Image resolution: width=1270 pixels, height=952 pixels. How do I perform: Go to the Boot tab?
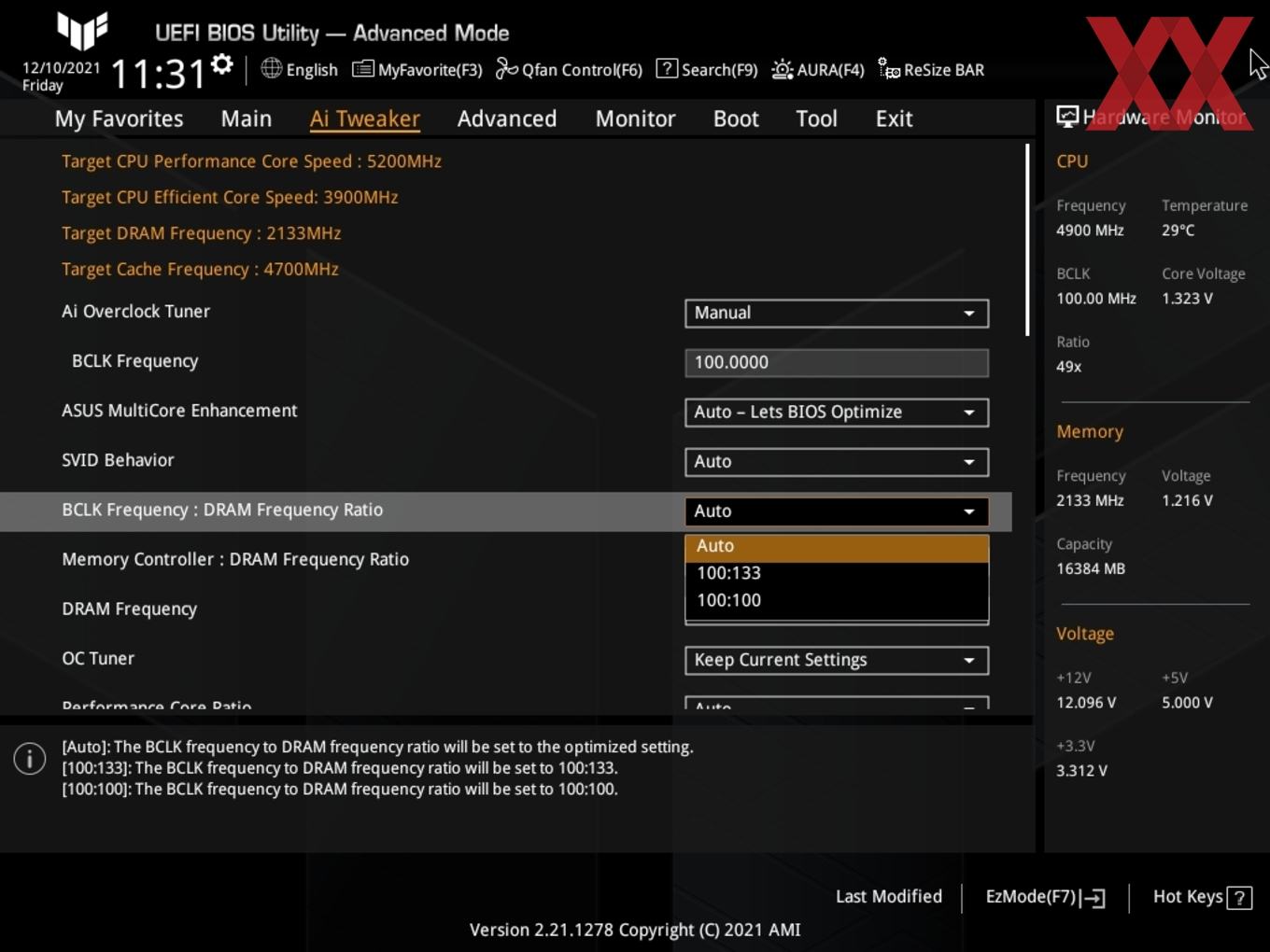click(736, 119)
